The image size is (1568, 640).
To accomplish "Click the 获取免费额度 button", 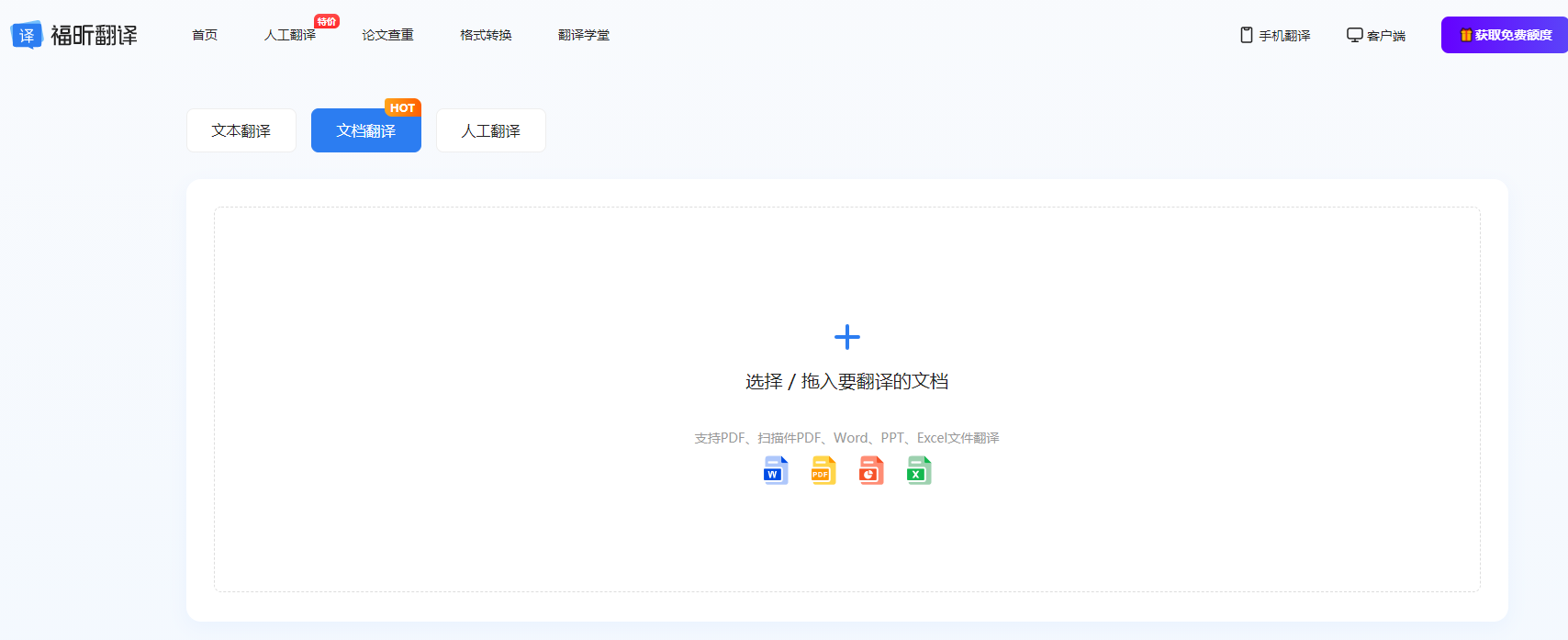I will point(1505,35).
